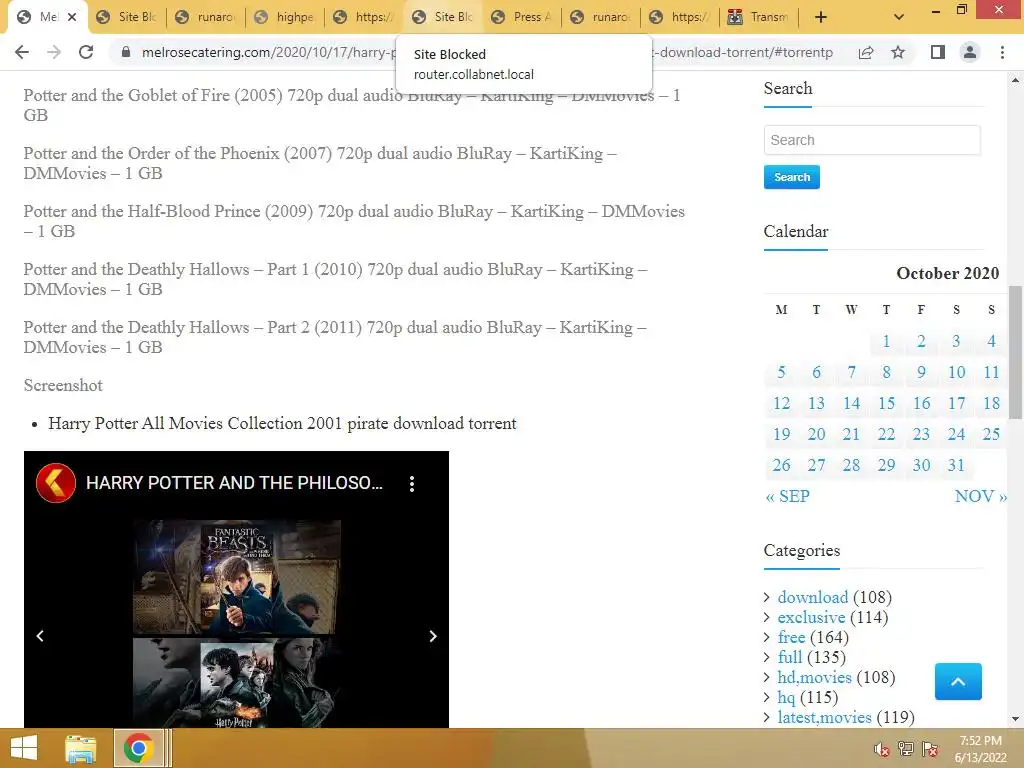Open the hd,movies category link
Screen dimensions: 1024x768
[x=814, y=677]
